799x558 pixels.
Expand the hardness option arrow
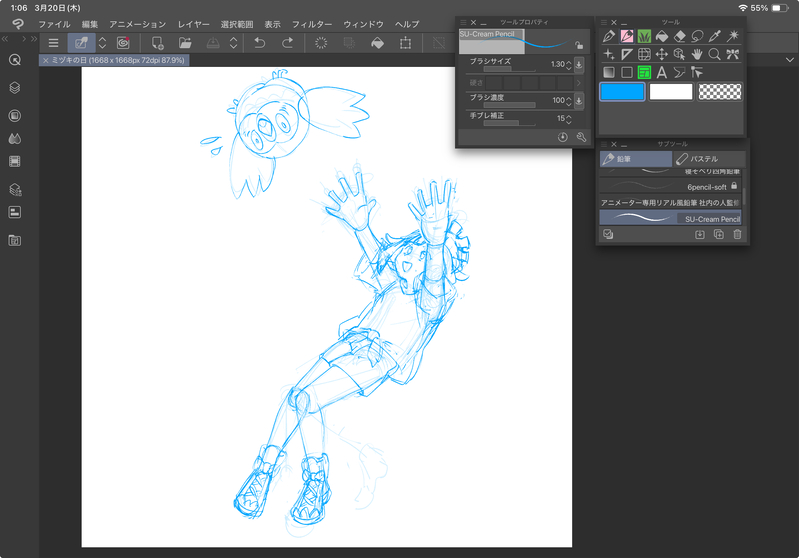(580, 82)
